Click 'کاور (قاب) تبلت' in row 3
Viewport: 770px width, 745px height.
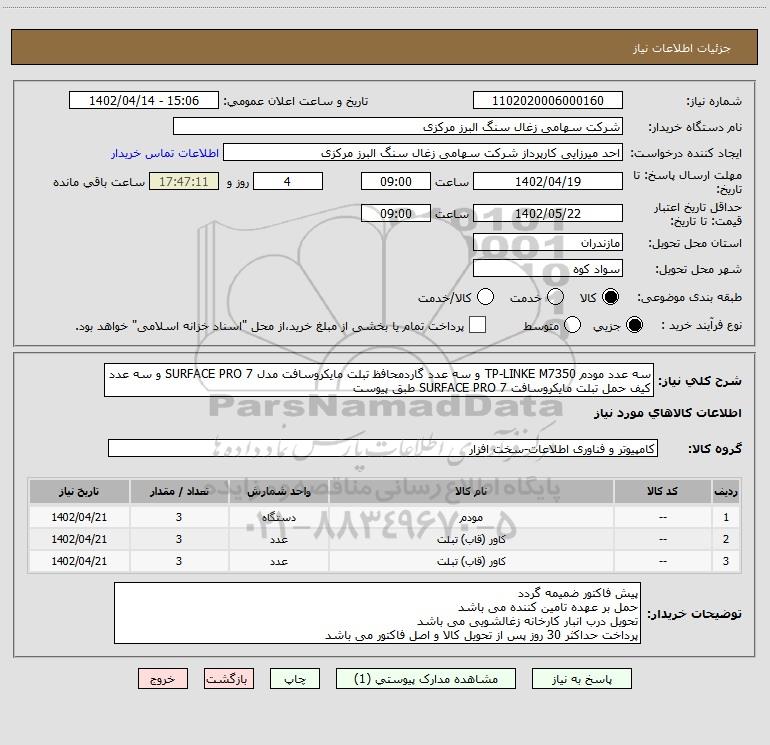(471, 561)
